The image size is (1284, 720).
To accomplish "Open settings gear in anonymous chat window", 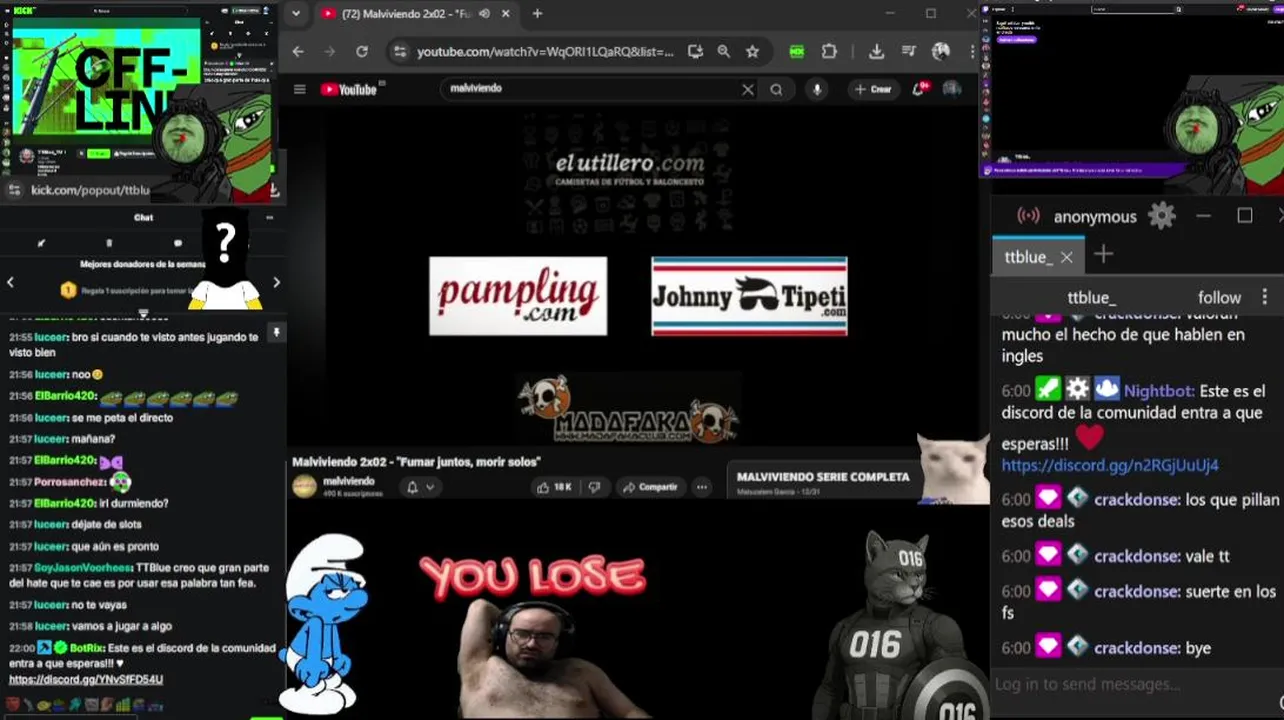I will pyautogui.click(x=1161, y=216).
